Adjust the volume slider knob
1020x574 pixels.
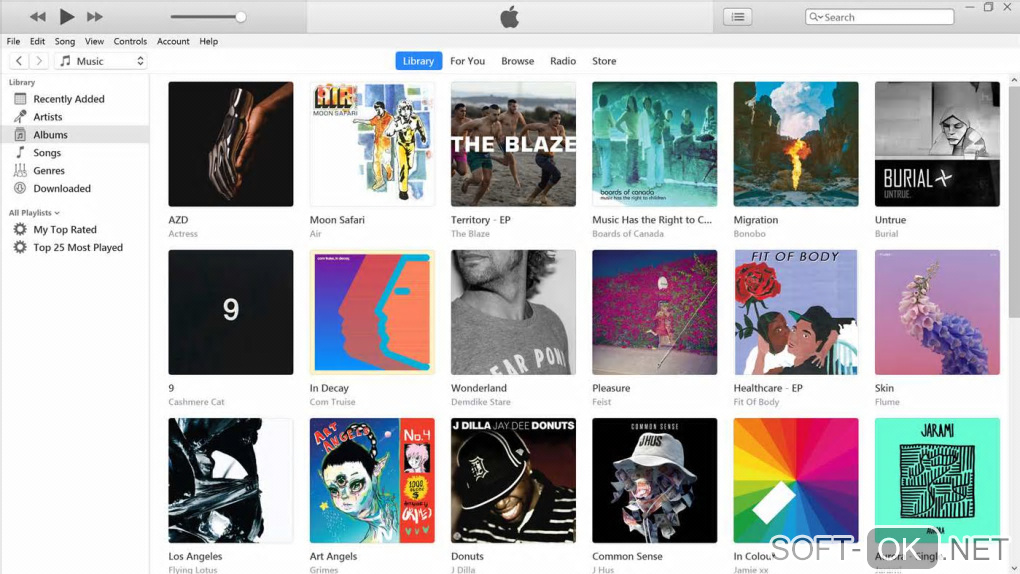pos(241,17)
